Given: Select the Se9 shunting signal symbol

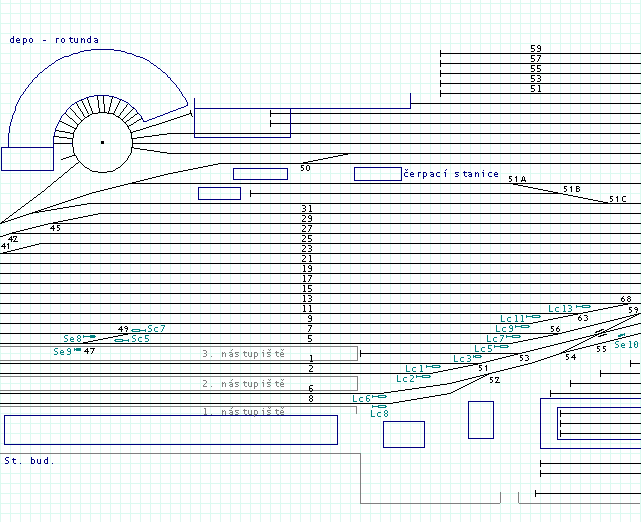Looking at the screenshot, I should pos(78,349).
